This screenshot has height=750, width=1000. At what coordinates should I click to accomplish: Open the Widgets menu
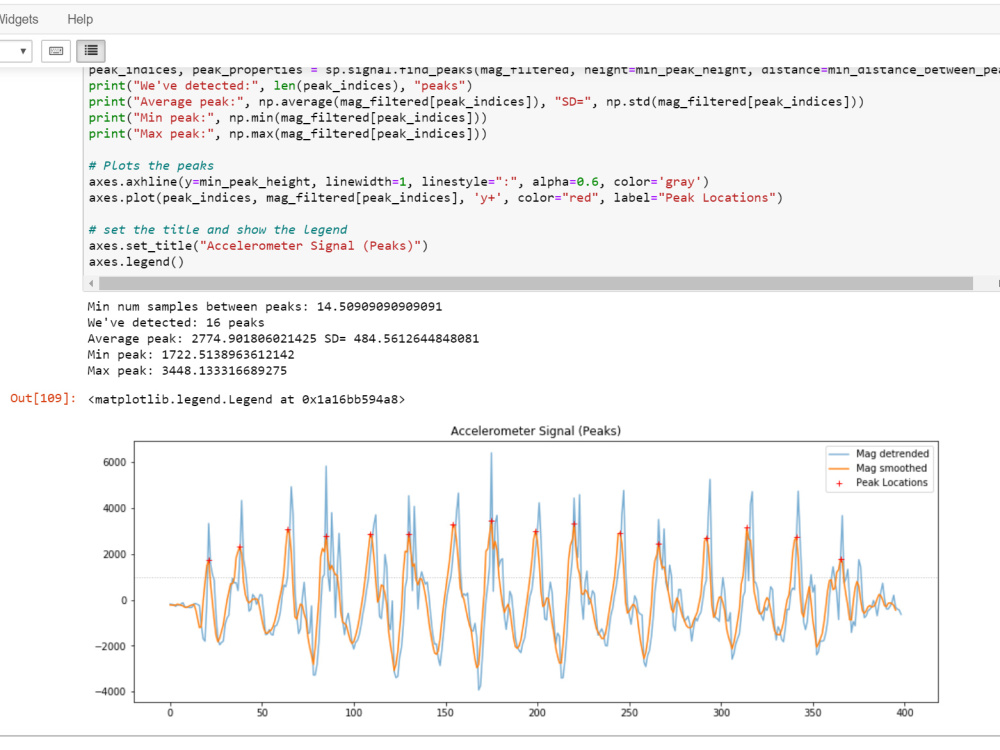(18, 18)
